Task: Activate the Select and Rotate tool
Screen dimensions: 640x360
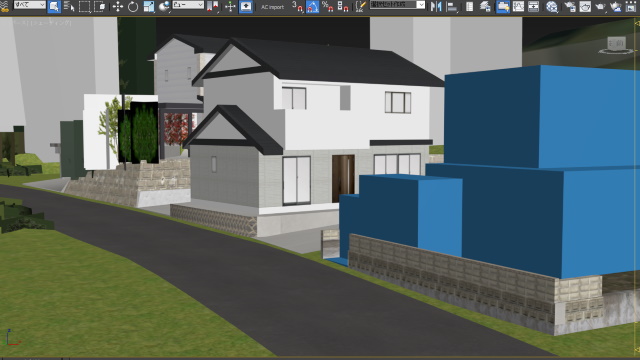Action: [x=133, y=7]
